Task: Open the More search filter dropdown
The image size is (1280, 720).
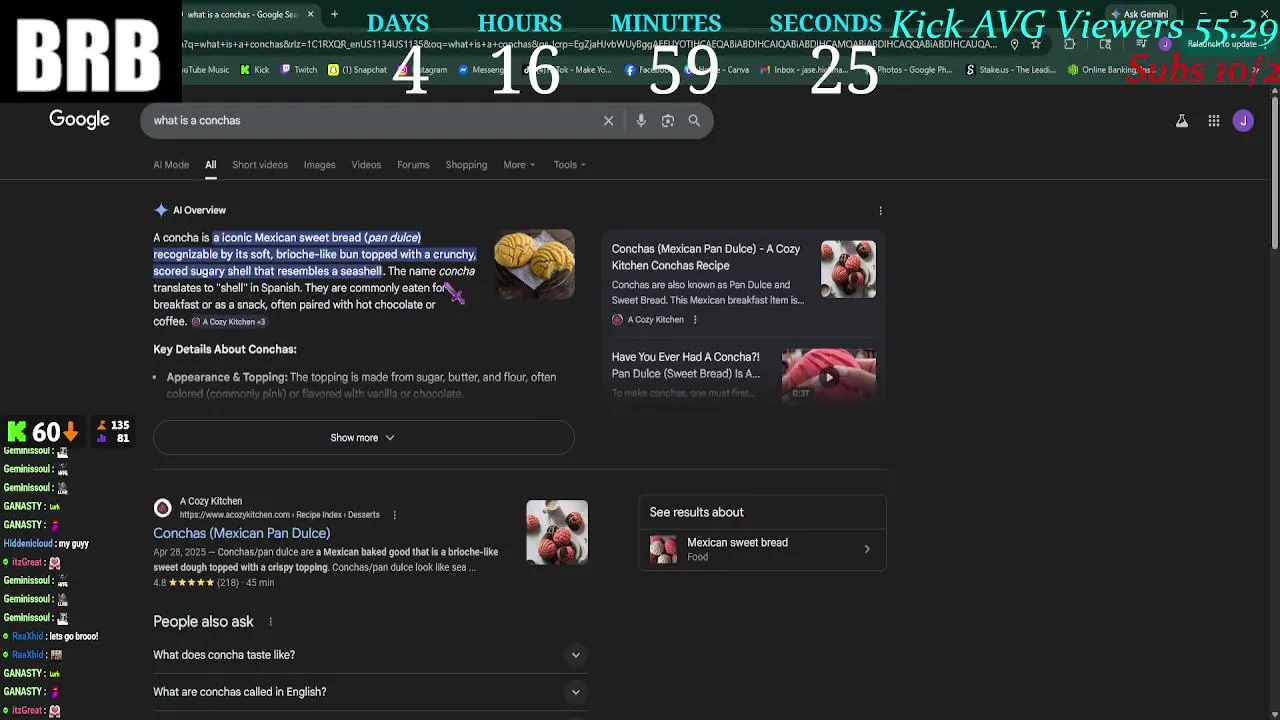Action: tap(519, 165)
